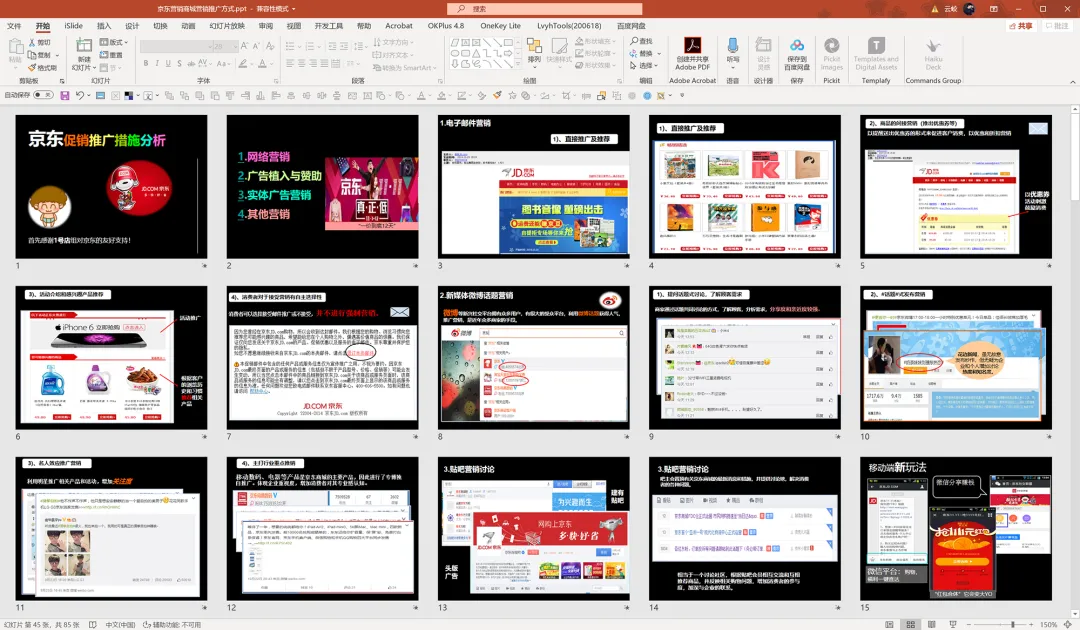Click Save to Baidu Netdisk (保存到百度网盘) icon

click(797, 45)
